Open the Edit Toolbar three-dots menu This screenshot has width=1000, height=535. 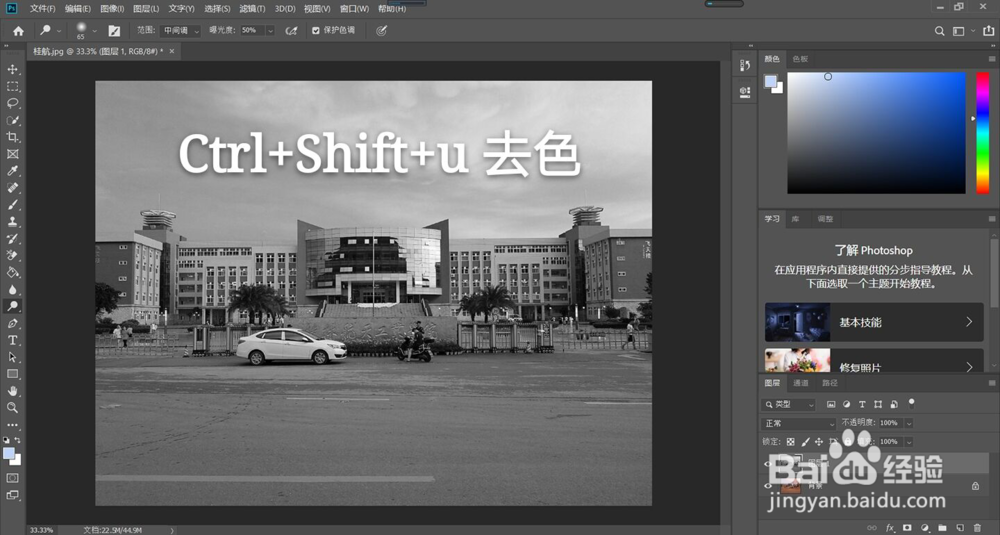(12, 424)
